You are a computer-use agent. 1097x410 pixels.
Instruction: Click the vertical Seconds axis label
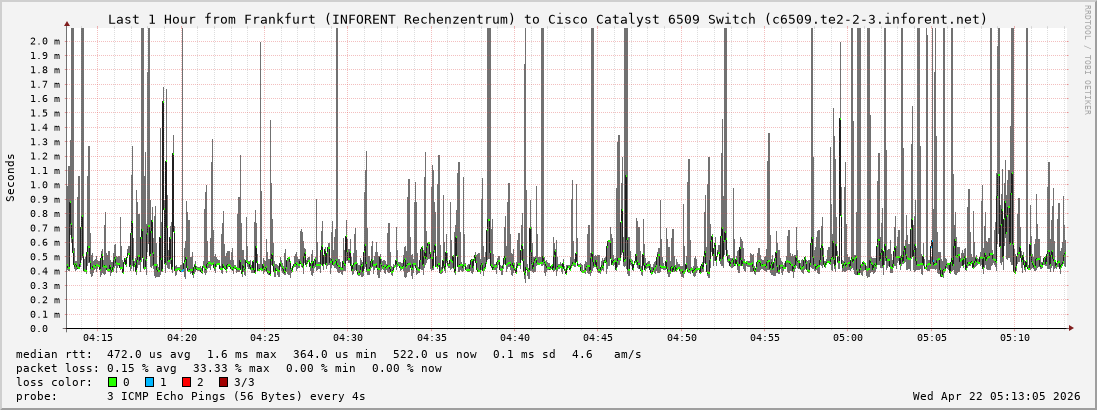pyautogui.click(x=11, y=177)
